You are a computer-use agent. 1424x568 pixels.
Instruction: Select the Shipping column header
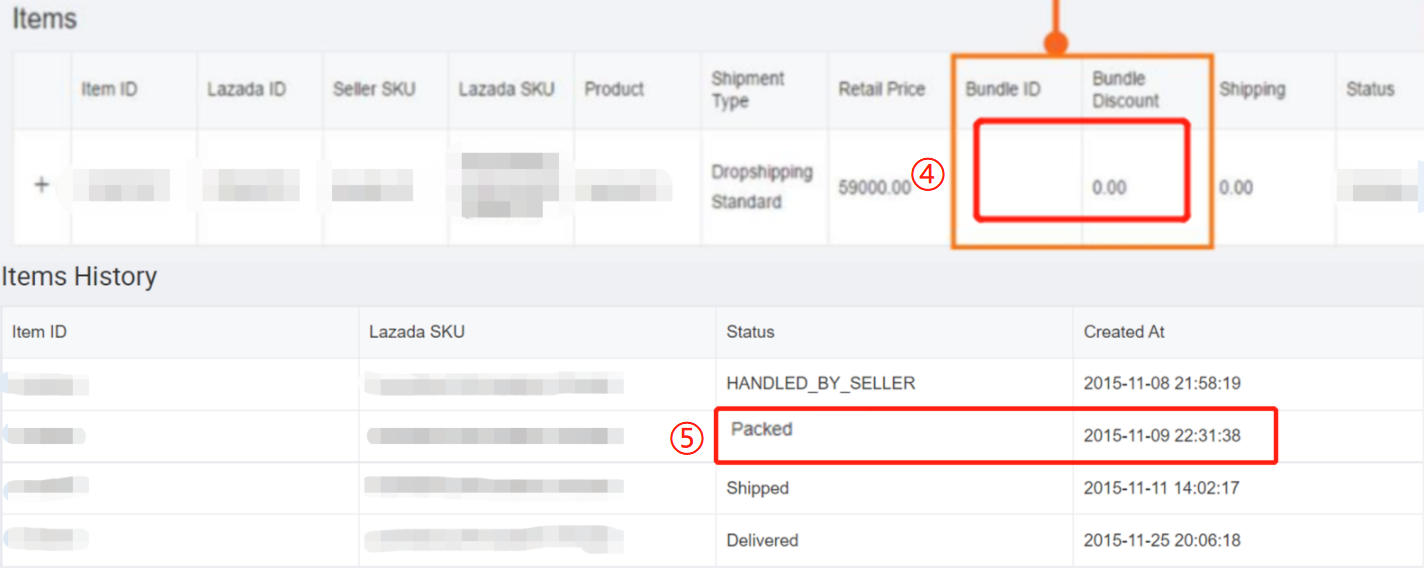(x=1252, y=89)
